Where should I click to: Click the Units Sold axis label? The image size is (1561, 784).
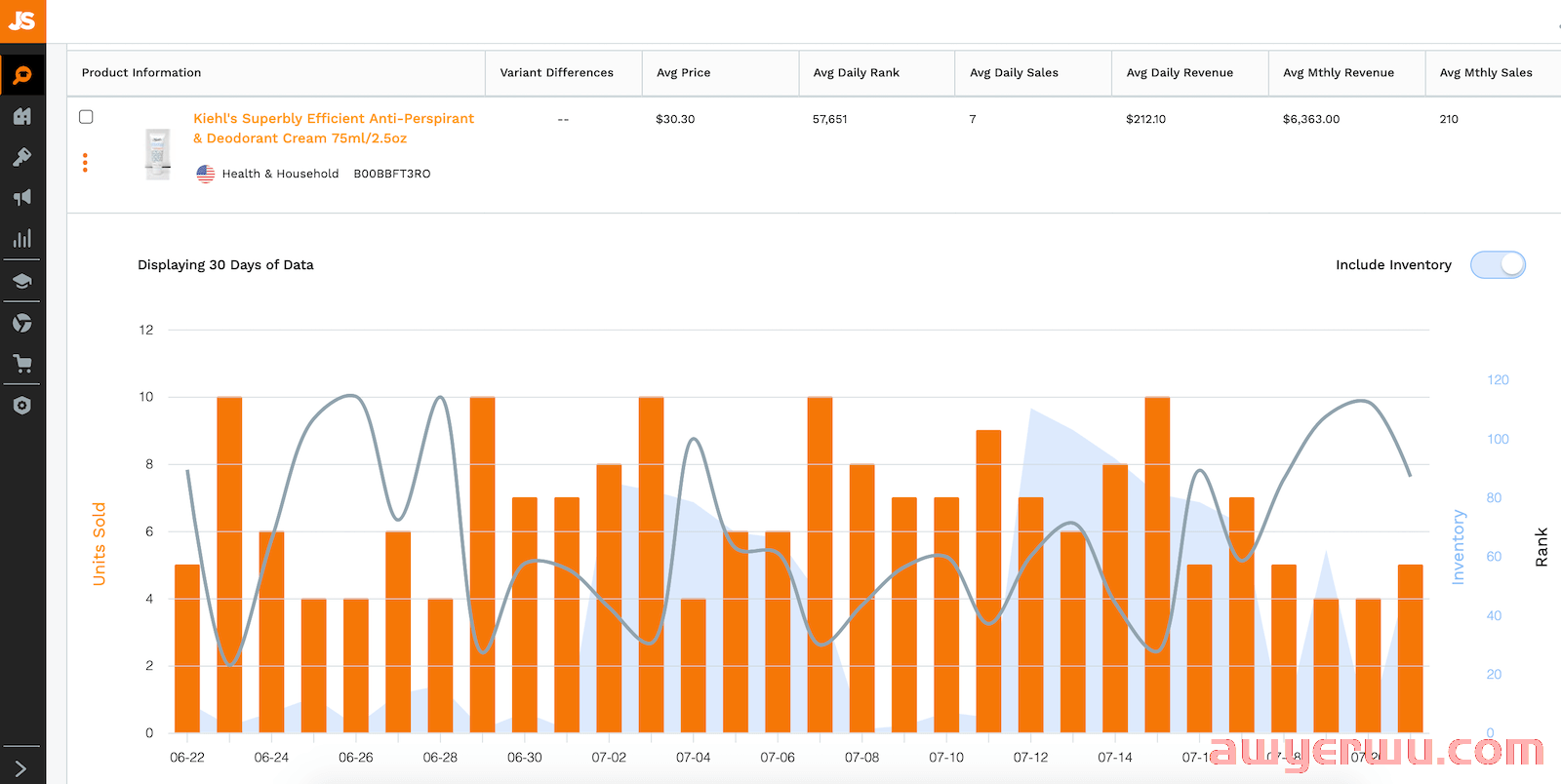click(x=99, y=544)
